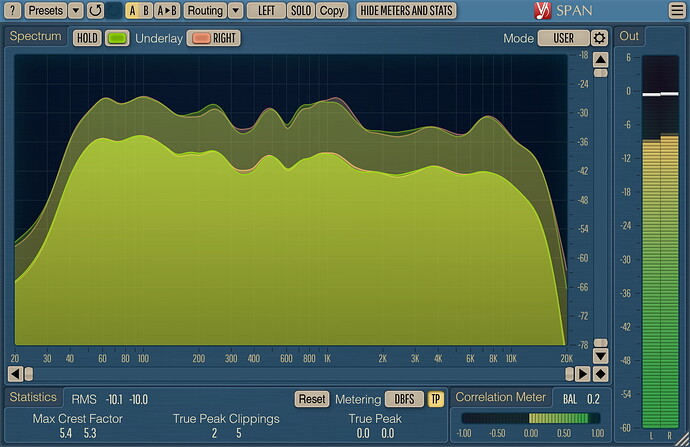Click the DBFS metering selector
The image size is (690, 447).
coord(404,398)
